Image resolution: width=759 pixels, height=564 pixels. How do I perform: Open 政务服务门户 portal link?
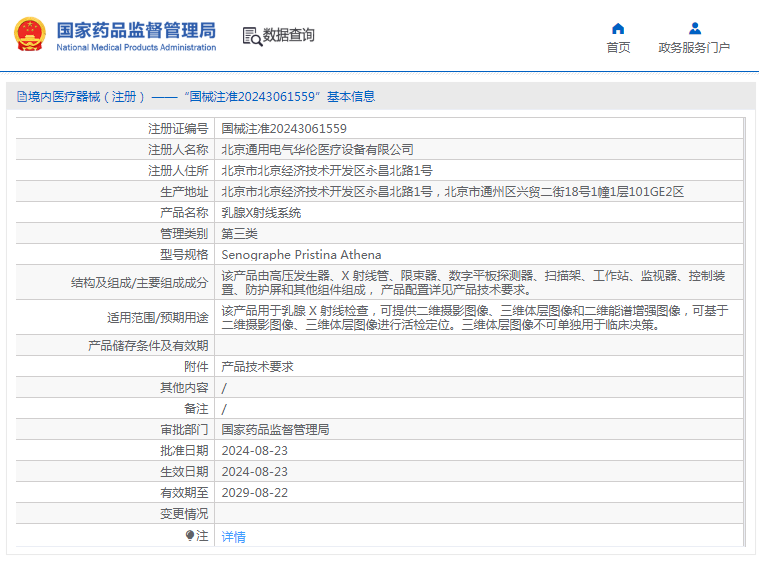pyautogui.click(x=694, y=47)
